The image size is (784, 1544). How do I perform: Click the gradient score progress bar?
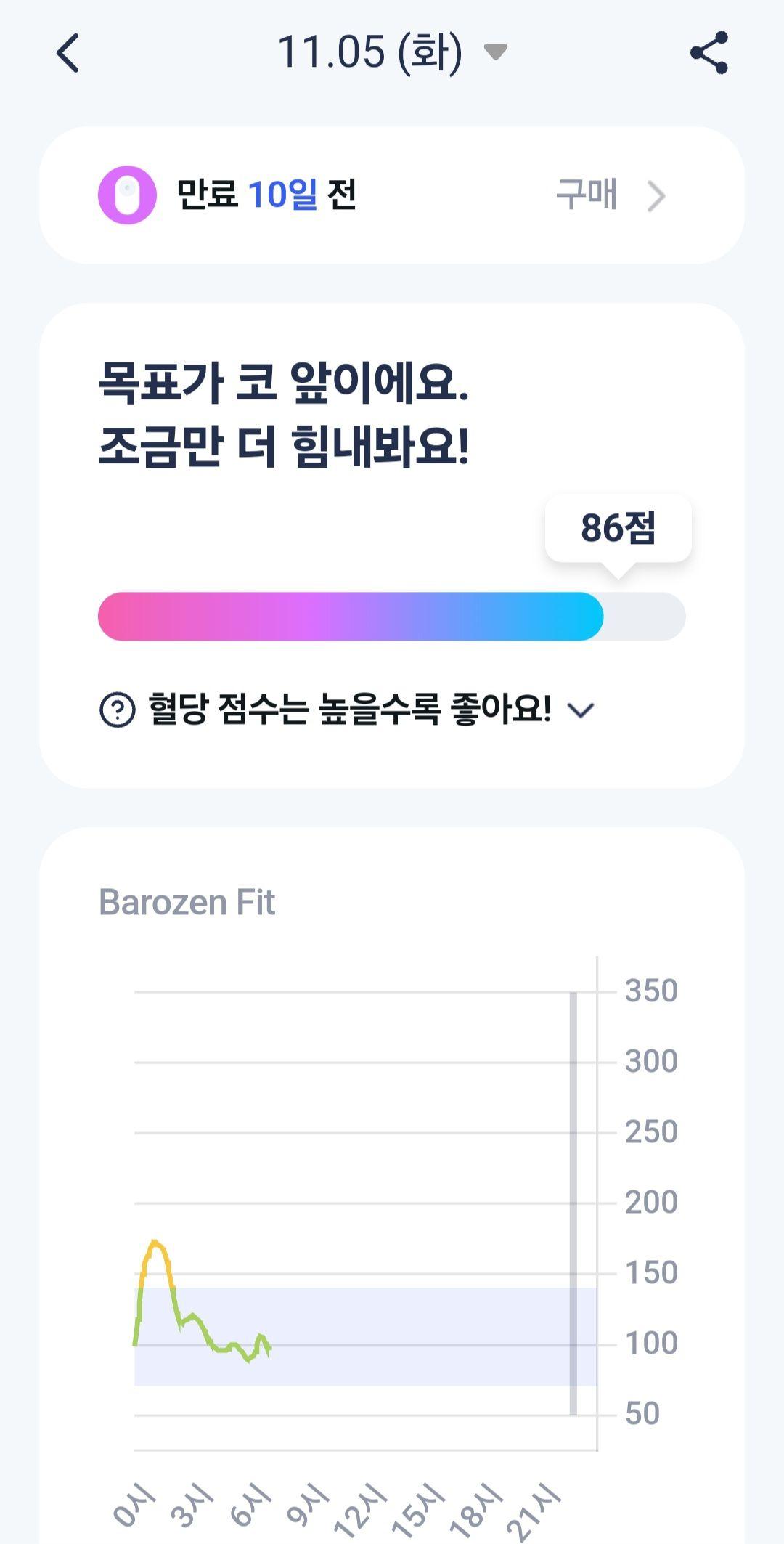(391, 617)
